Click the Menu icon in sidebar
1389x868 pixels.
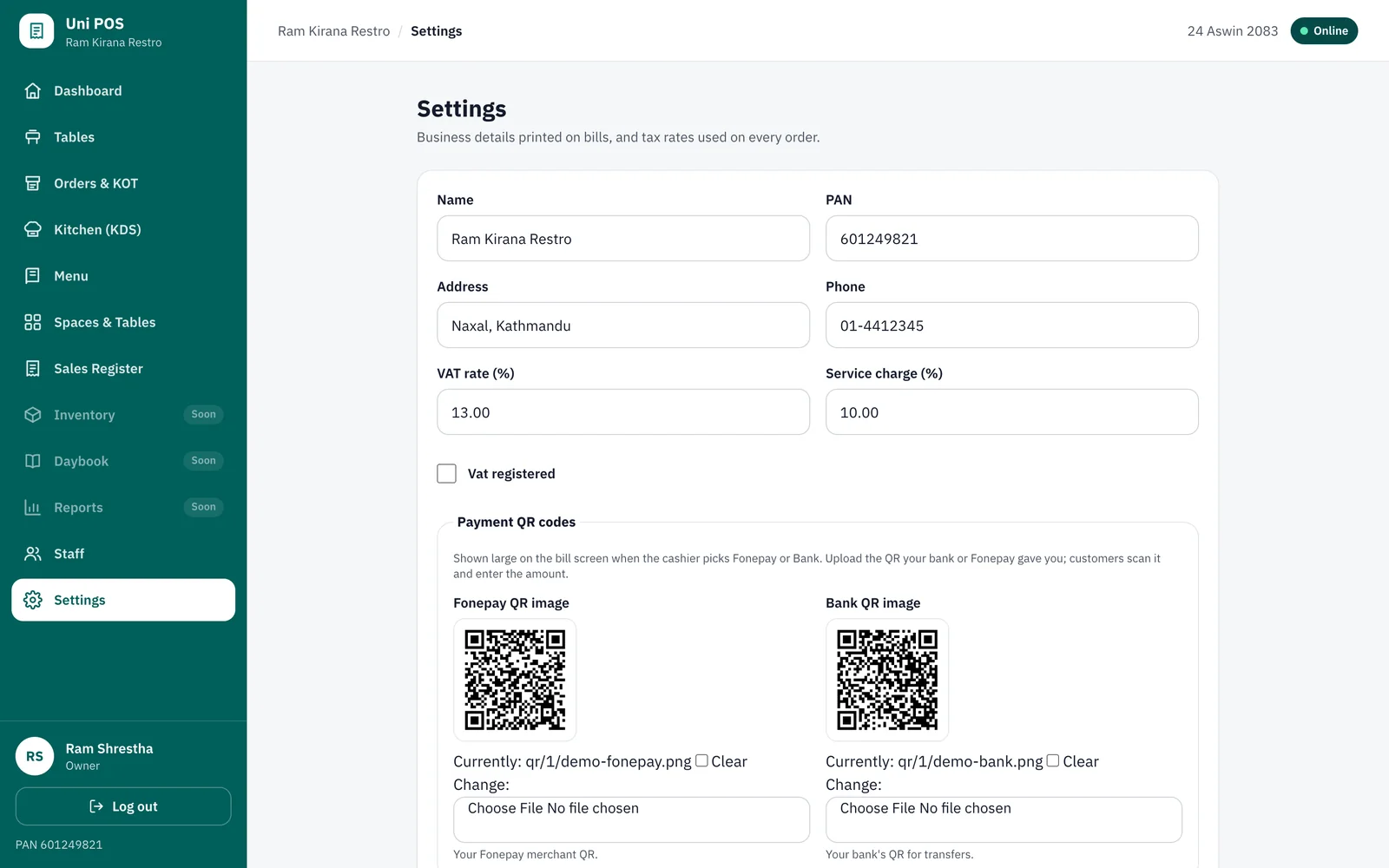pos(33,276)
